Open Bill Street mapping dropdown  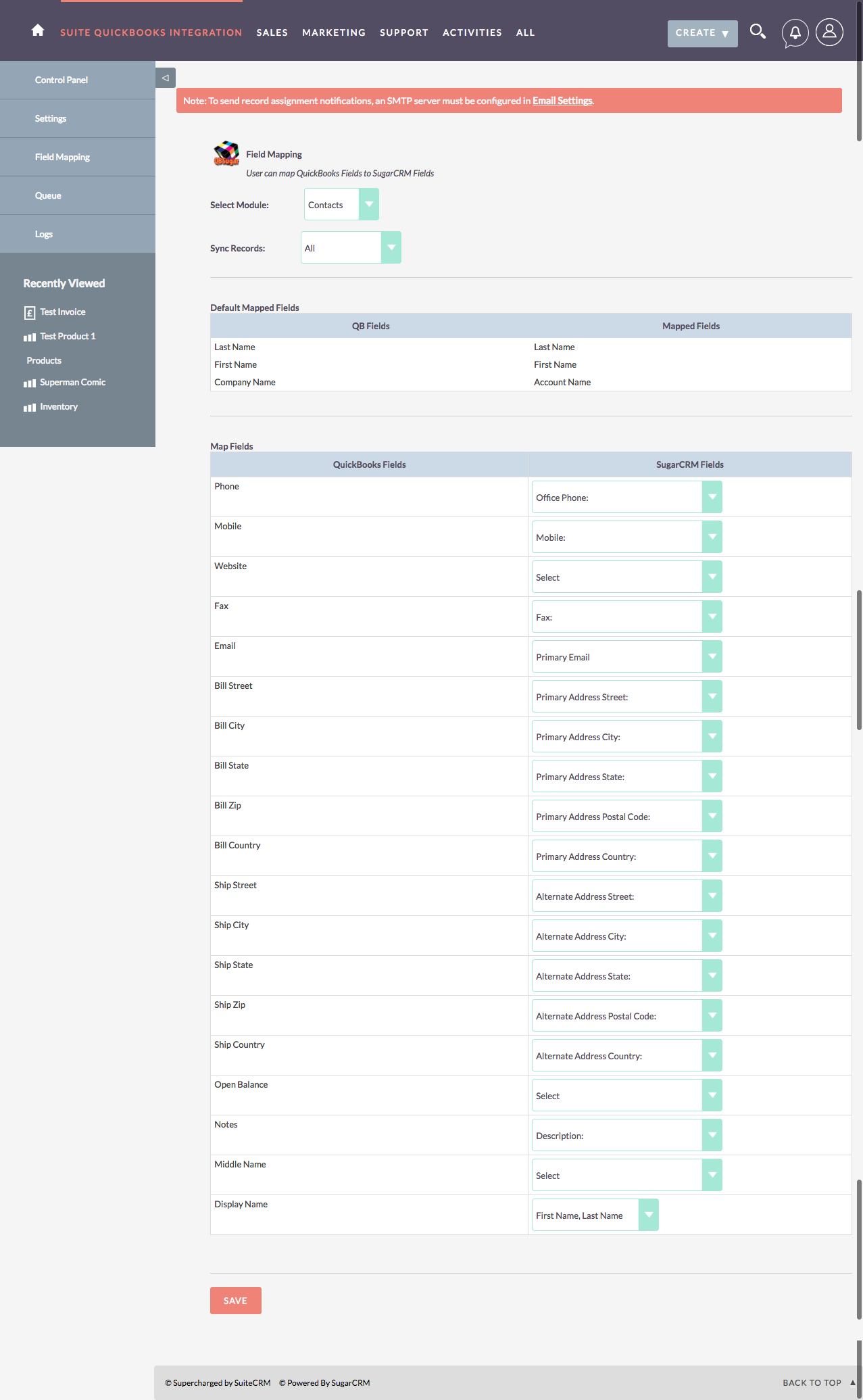[626, 696]
